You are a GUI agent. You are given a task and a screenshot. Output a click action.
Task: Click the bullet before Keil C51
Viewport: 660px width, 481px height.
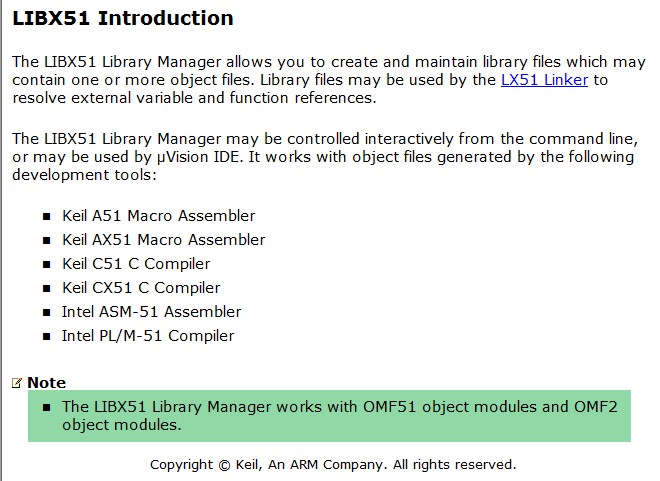coord(46,265)
